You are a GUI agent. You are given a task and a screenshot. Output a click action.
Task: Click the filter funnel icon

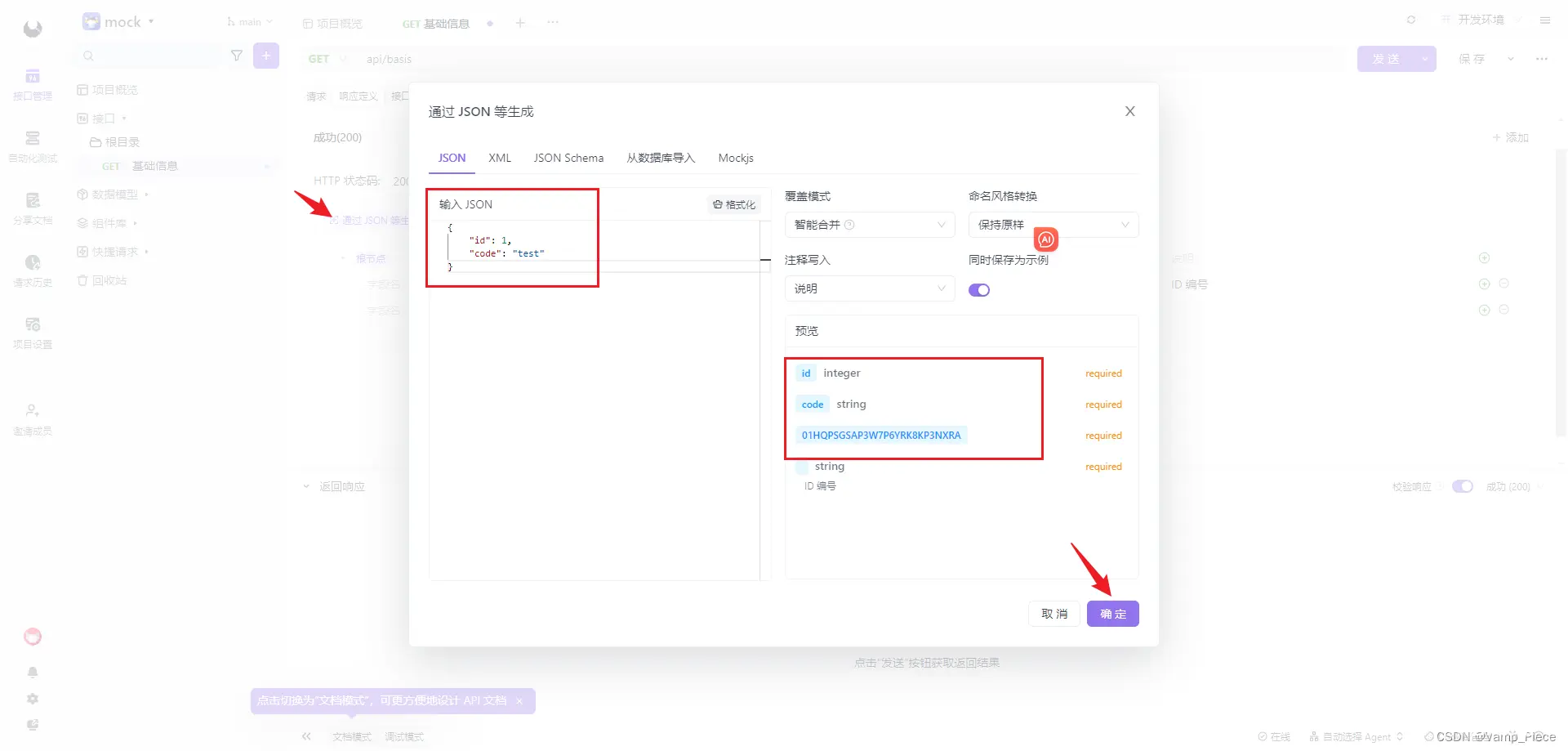pos(237,56)
